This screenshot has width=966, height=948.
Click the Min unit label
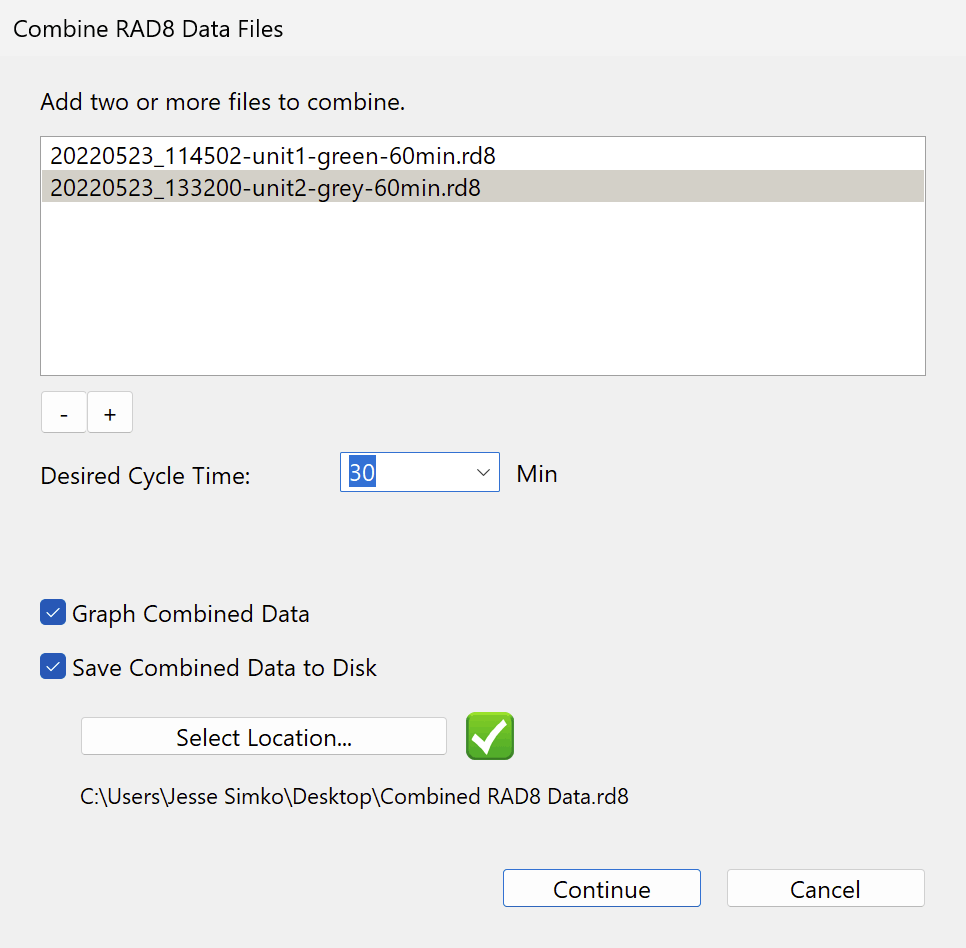(x=537, y=474)
